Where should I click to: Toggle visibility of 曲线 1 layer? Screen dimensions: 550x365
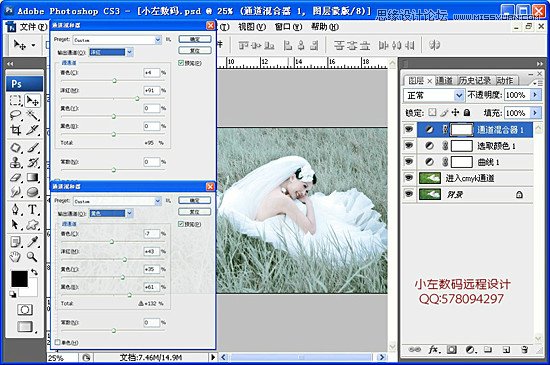[409, 162]
